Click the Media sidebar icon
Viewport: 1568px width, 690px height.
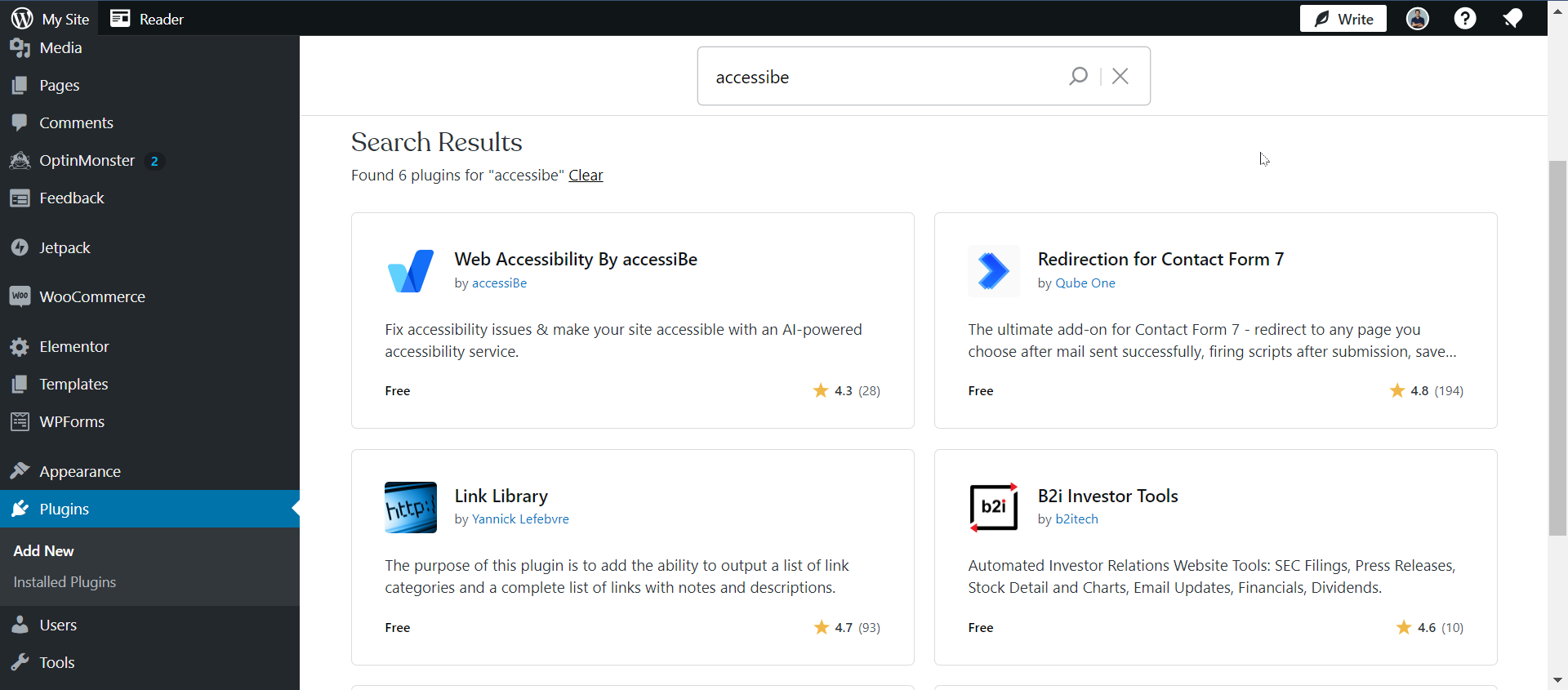pyautogui.click(x=20, y=48)
